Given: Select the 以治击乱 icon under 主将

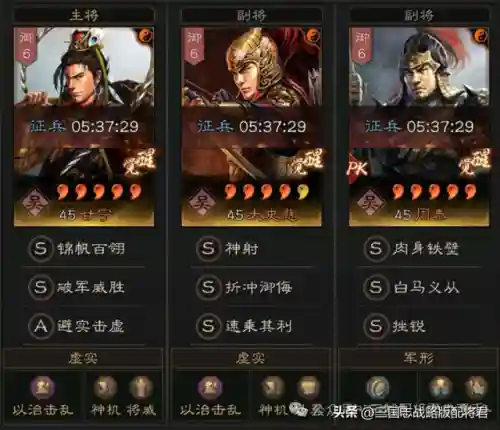Looking at the screenshot, I should pos(43,388).
